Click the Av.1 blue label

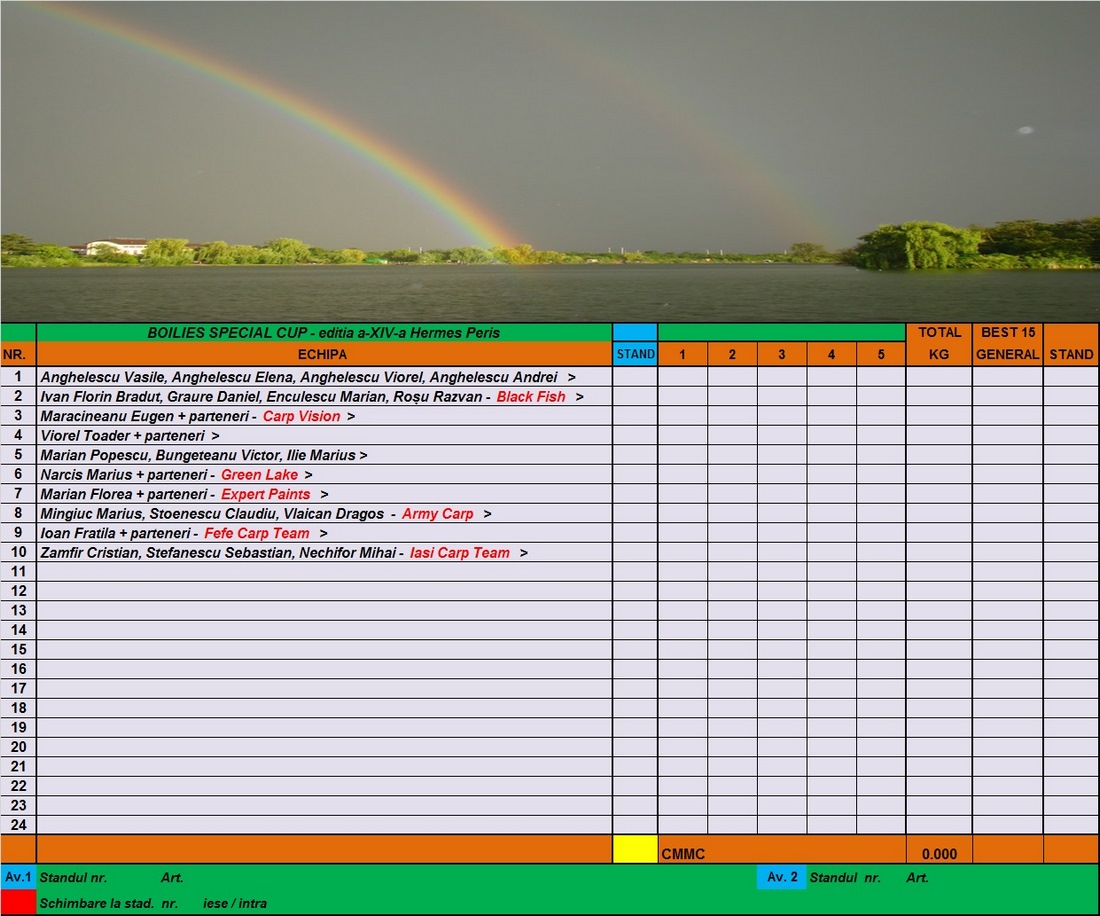(x=18, y=877)
